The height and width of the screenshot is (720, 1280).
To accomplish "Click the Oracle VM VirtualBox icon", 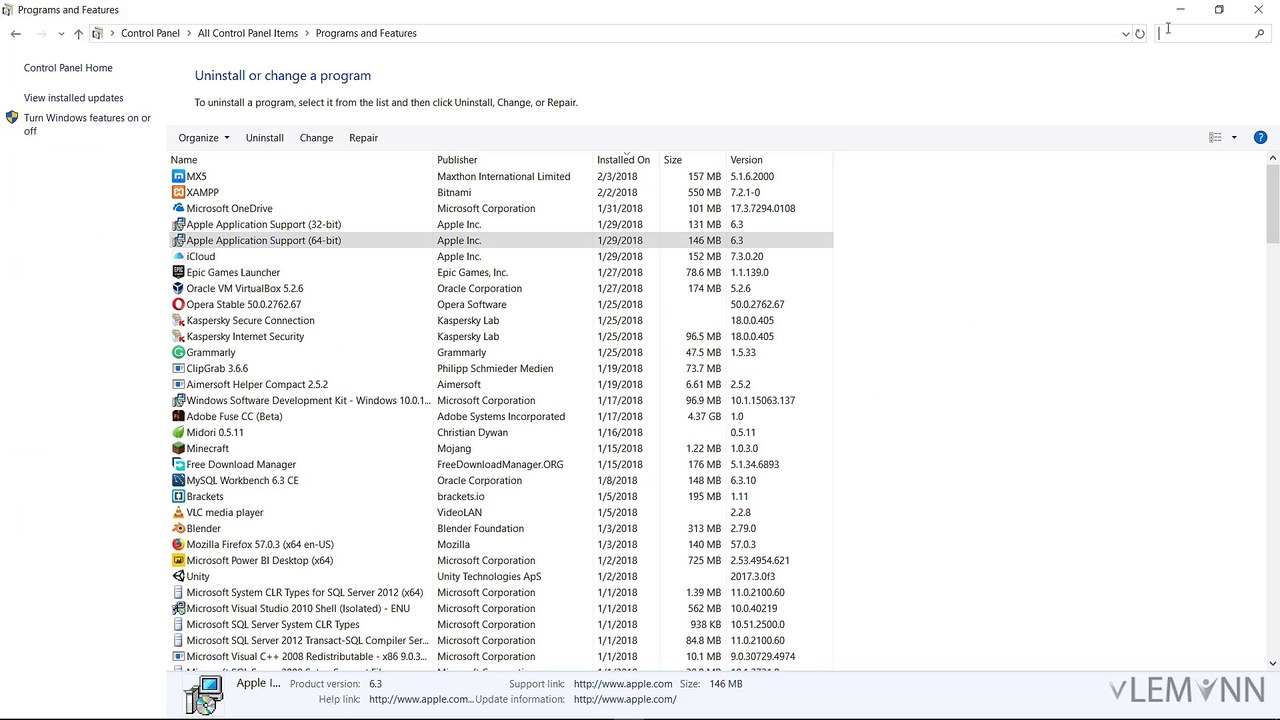I will coord(178,288).
